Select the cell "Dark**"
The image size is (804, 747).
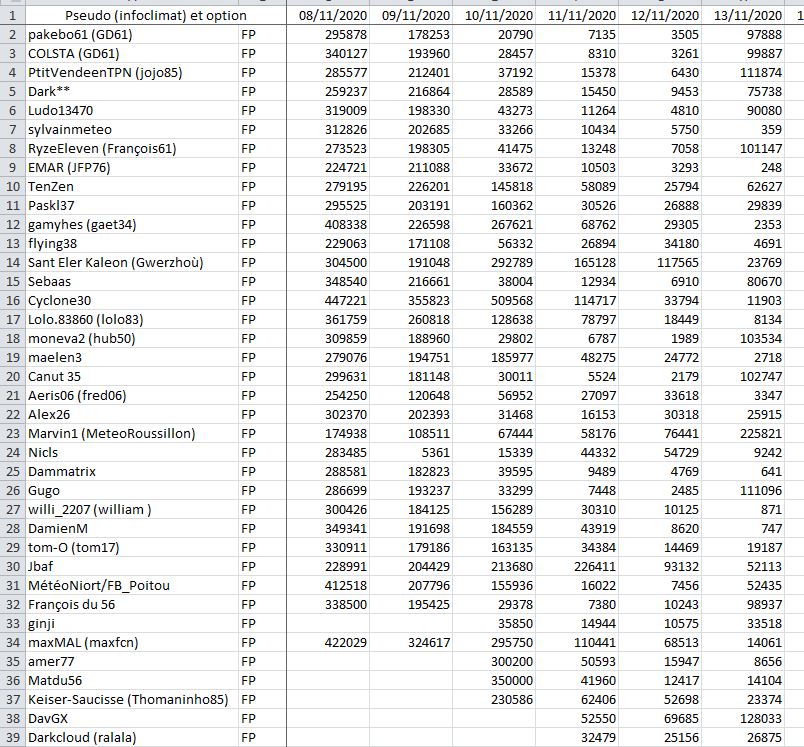pos(132,92)
